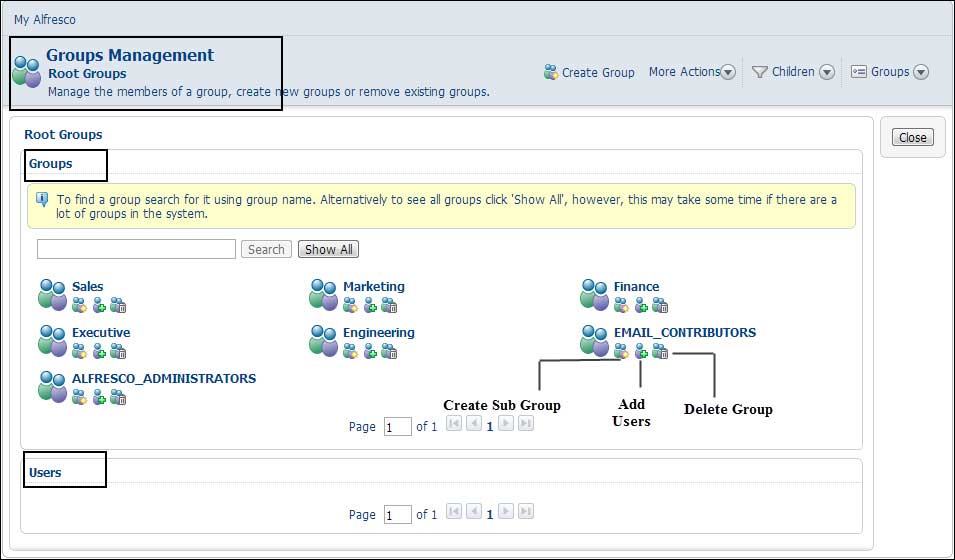The width and height of the screenshot is (955, 560).
Task: Open the Marketing group link
Action: 373,286
